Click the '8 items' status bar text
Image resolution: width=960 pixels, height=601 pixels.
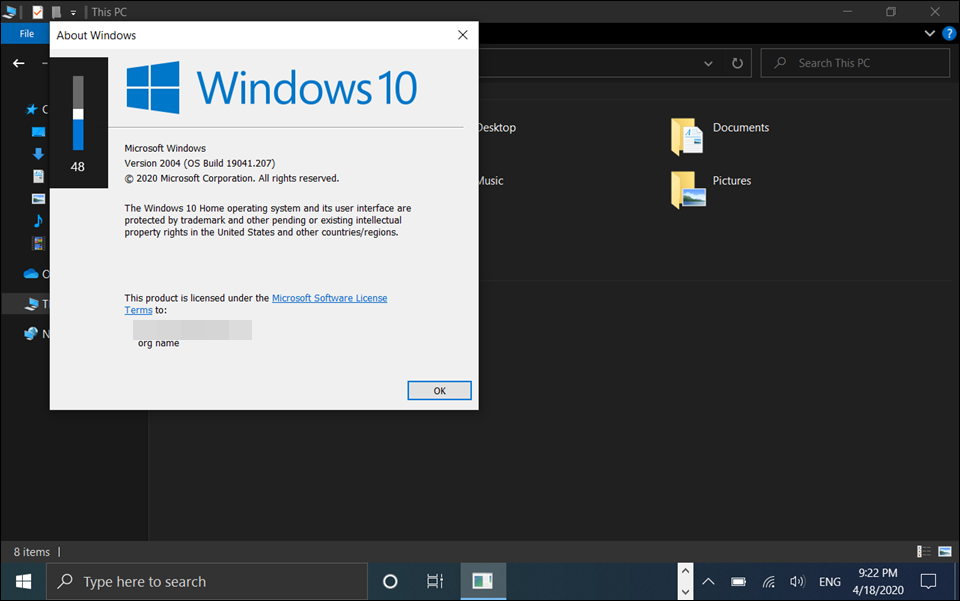pos(32,552)
